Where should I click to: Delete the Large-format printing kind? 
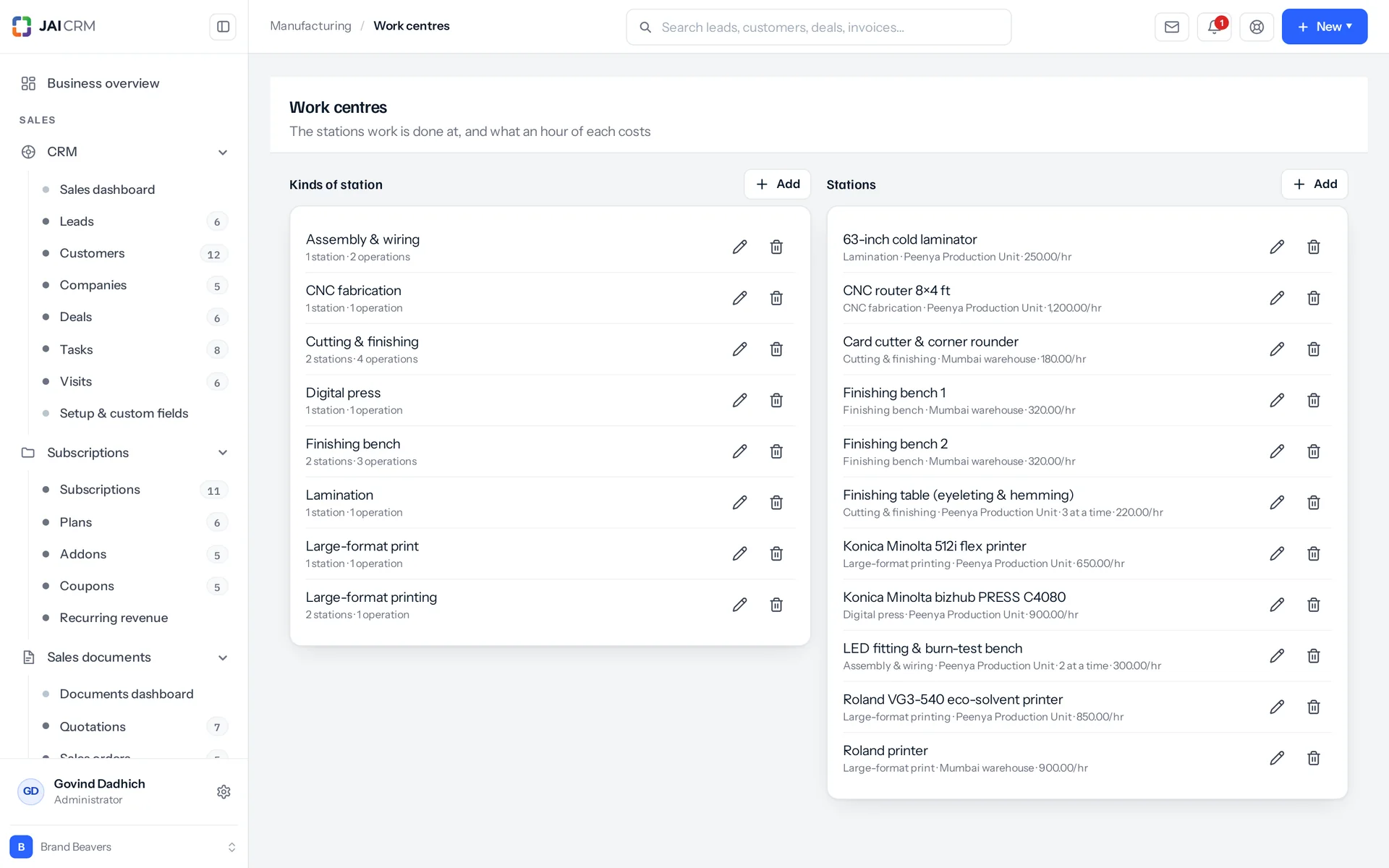coord(776,605)
